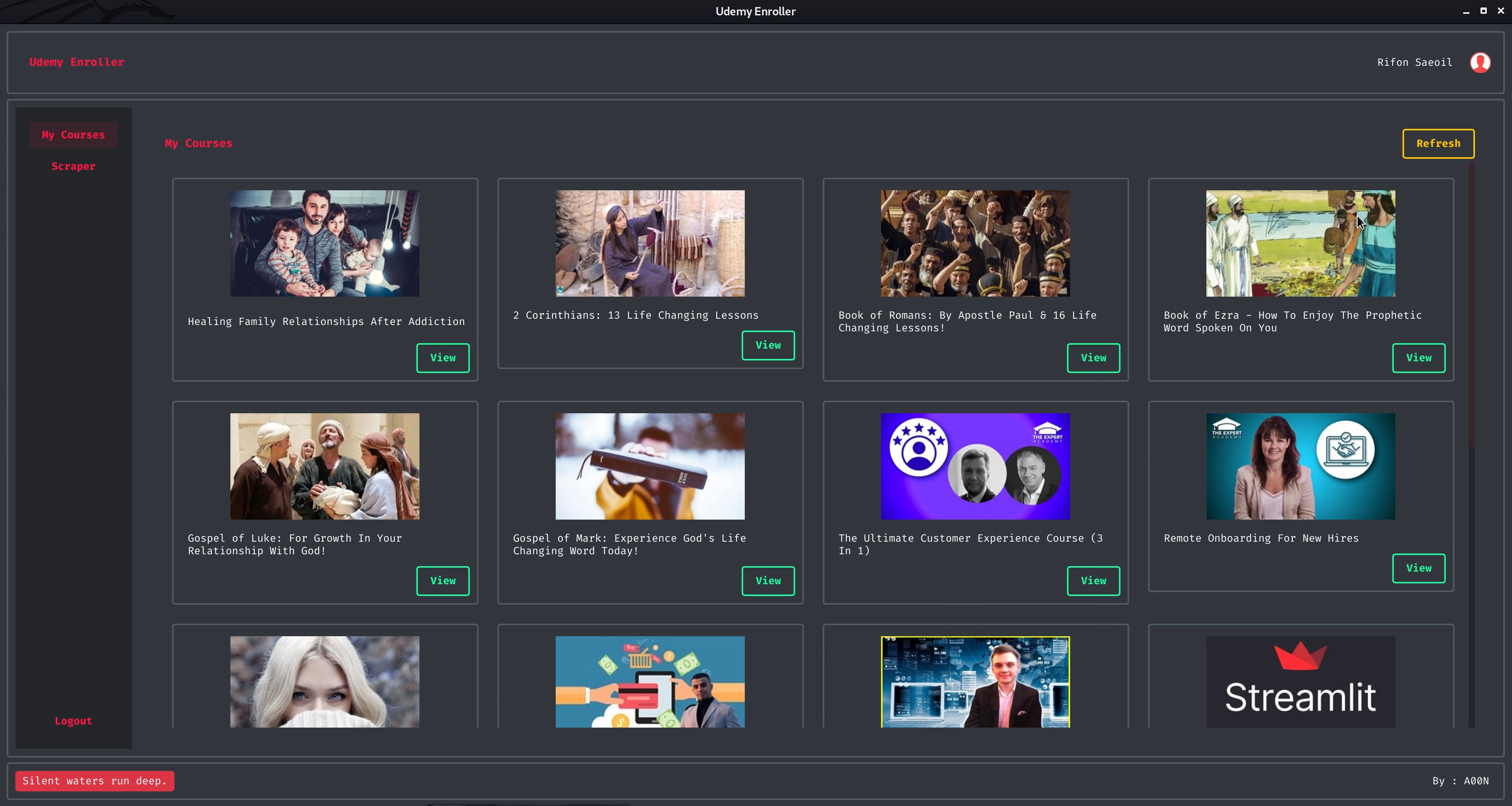
Task: Click the Remote Onboarding course thumbnail
Action: pyautogui.click(x=1300, y=466)
